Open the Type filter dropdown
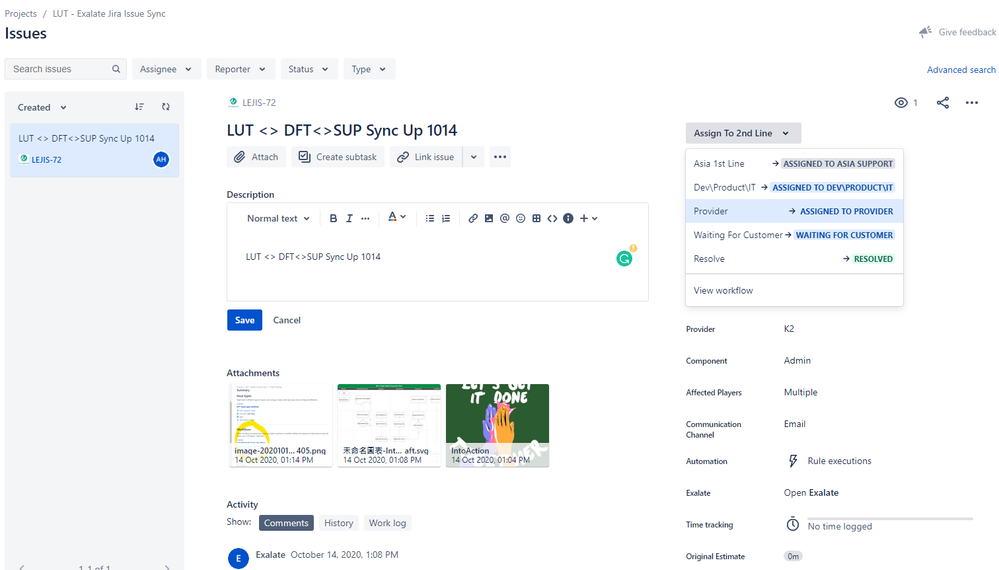999x570 pixels. pyautogui.click(x=369, y=69)
